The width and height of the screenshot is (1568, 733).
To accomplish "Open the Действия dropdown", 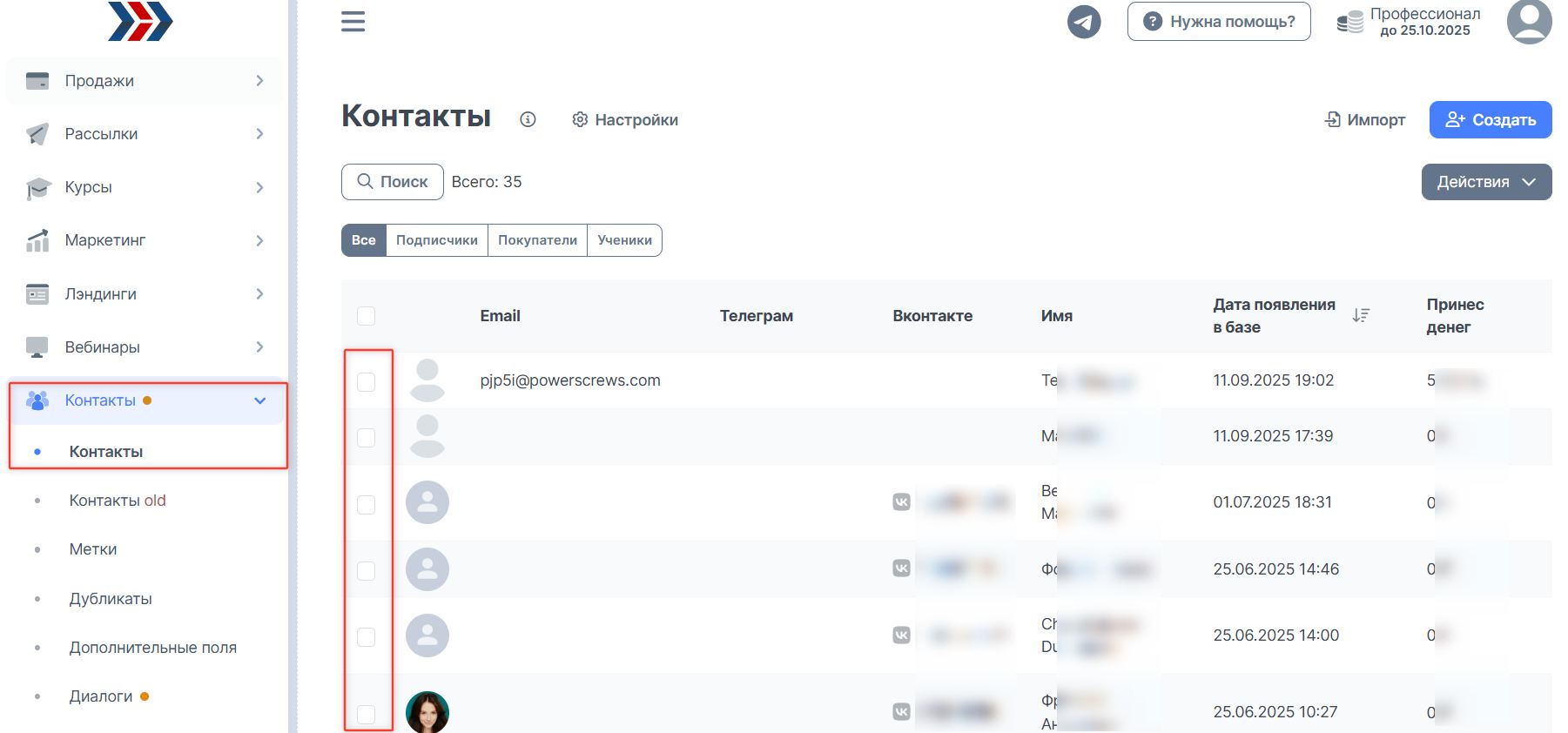I will [x=1486, y=182].
